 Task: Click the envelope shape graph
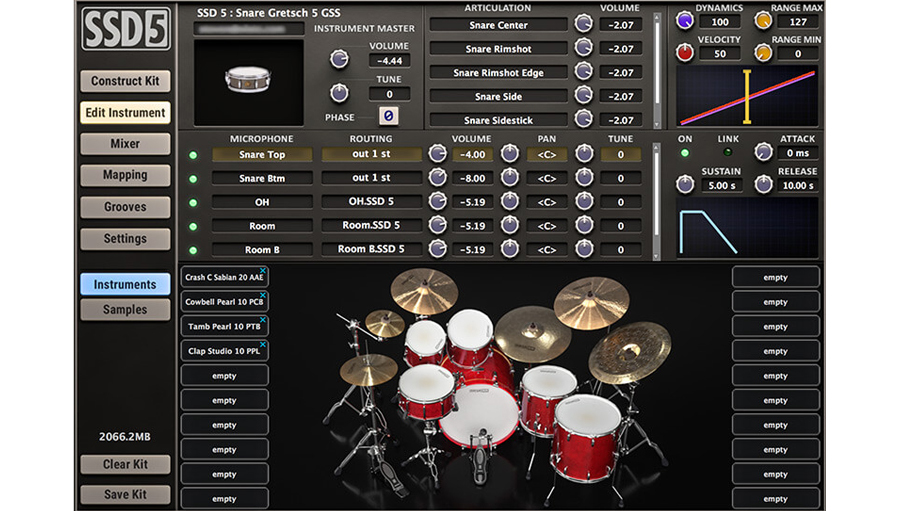(747, 228)
